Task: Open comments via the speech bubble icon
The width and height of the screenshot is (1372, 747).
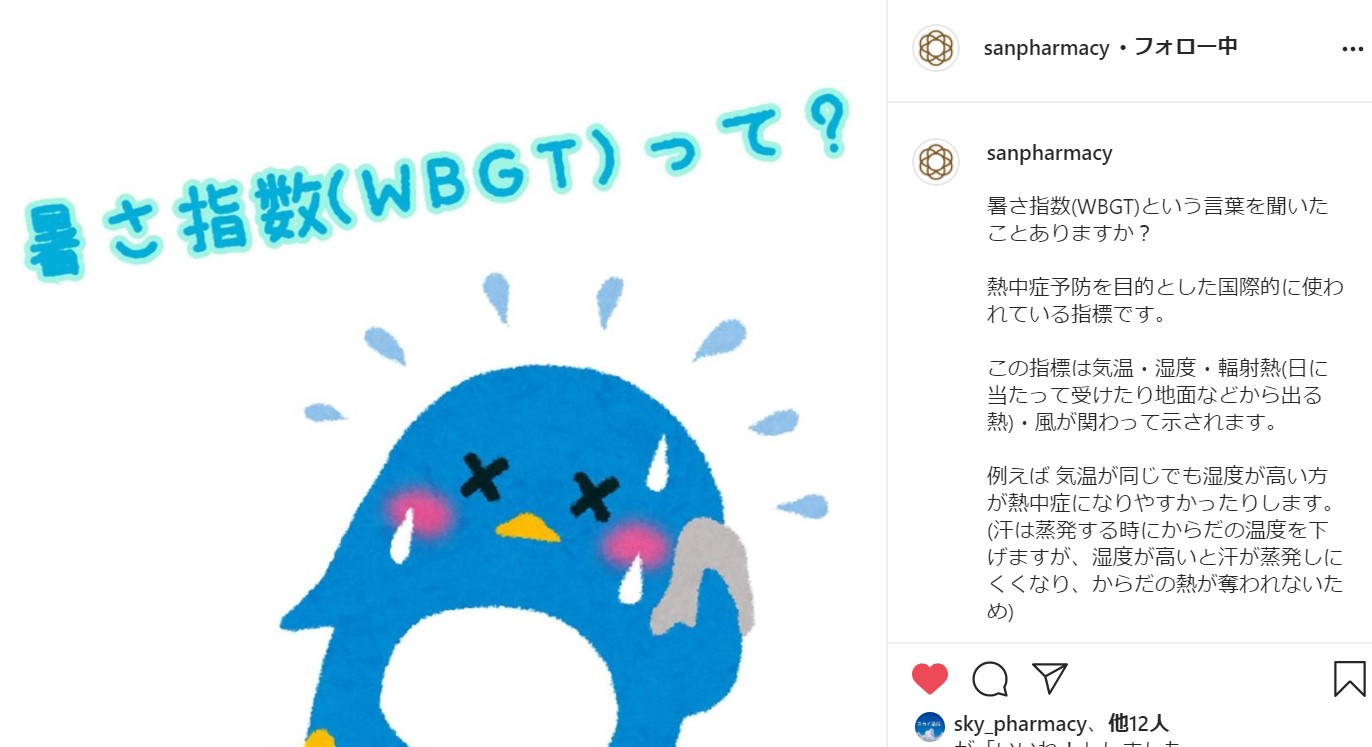Action: (x=990, y=679)
